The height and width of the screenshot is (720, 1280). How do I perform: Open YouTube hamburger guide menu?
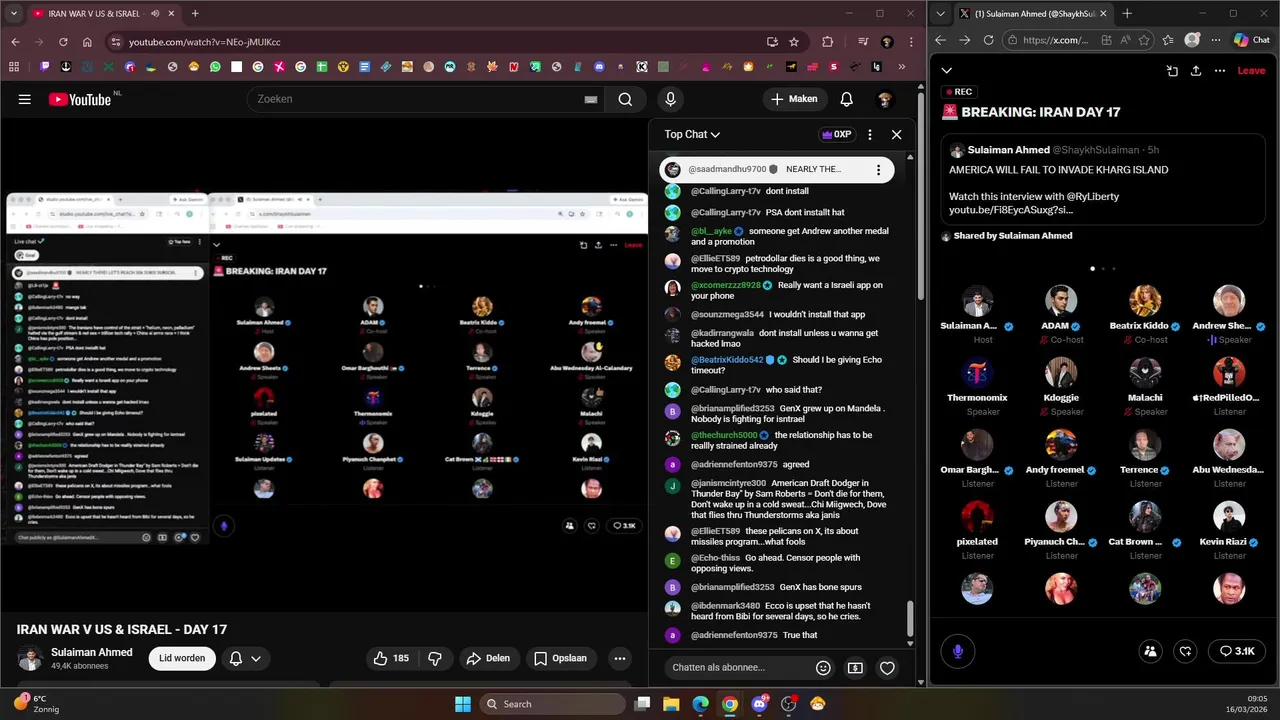pyautogui.click(x=24, y=99)
